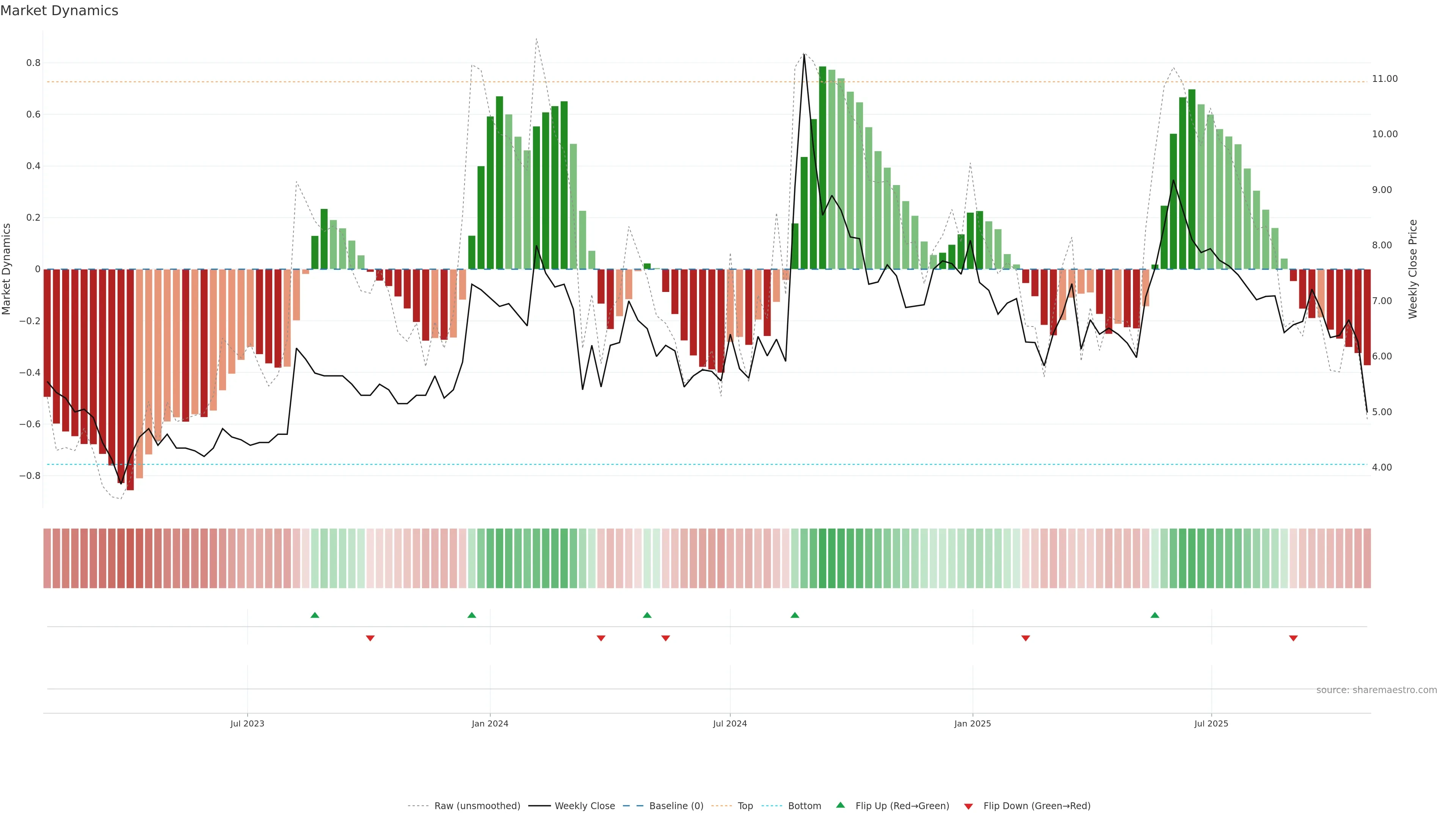Click the Jul 2025 x-axis label
The width and height of the screenshot is (1456, 819).
pyautogui.click(x=1211, y=723)
